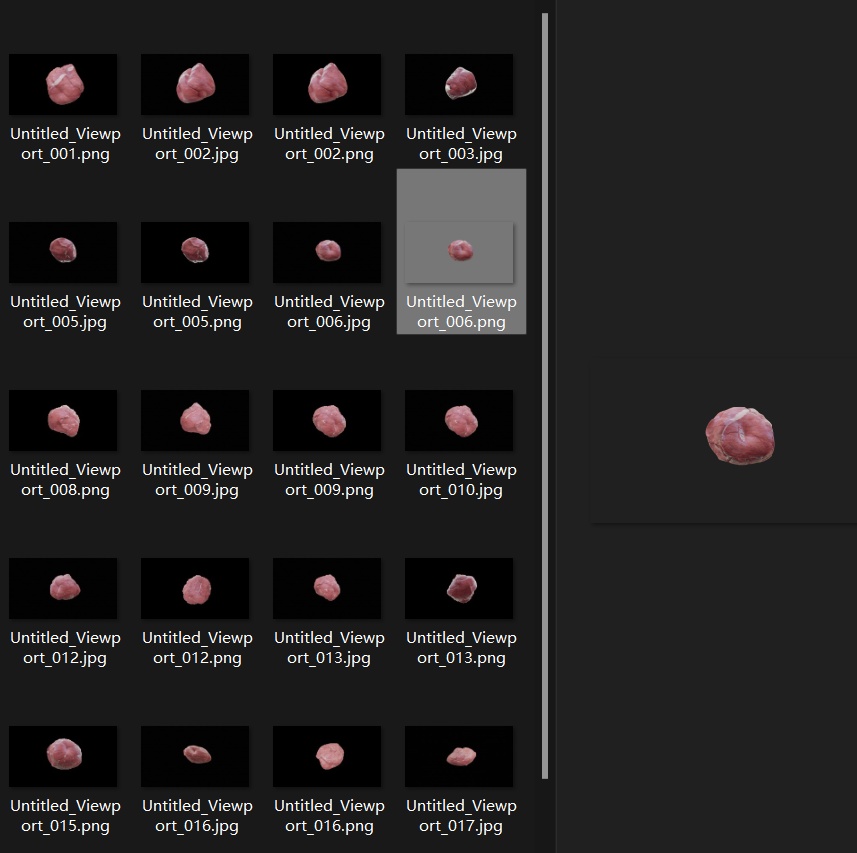Select the Untitled_Viewport_003.jpg thumbnail
Screen dimensions: 857x853
pyautogui.click(x=459, y=84)
